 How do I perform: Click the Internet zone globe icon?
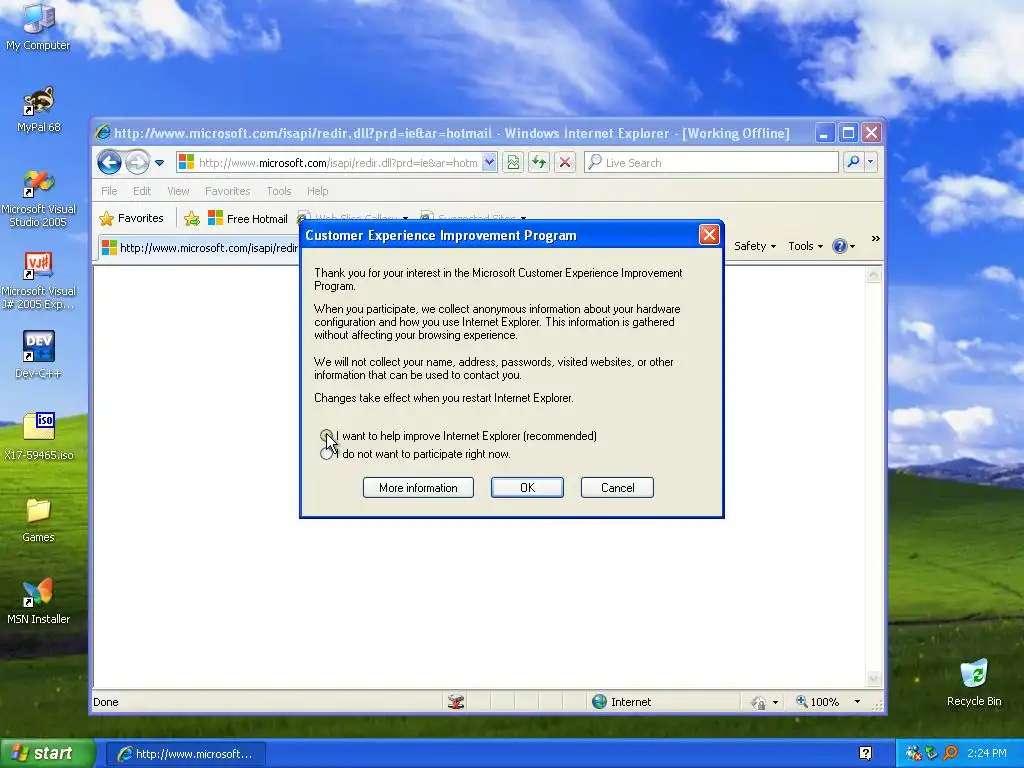(599, 702)
